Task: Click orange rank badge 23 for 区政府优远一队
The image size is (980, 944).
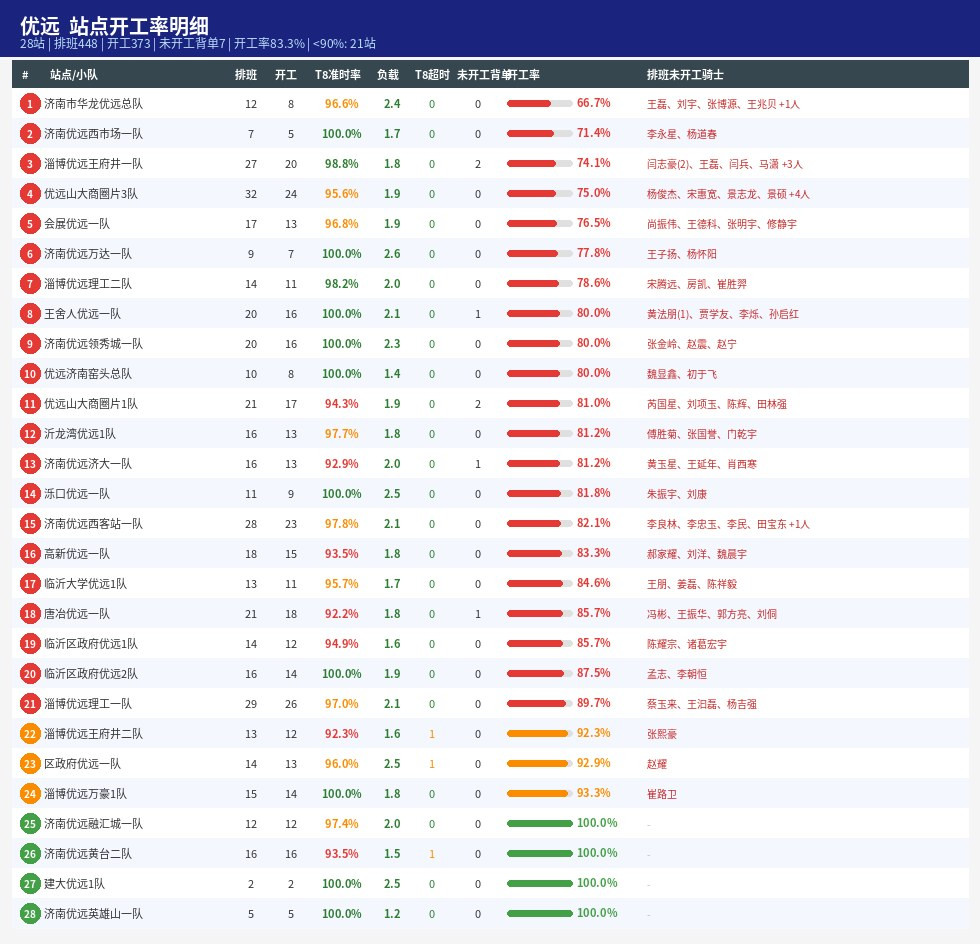Action: [x=29, y=764]
